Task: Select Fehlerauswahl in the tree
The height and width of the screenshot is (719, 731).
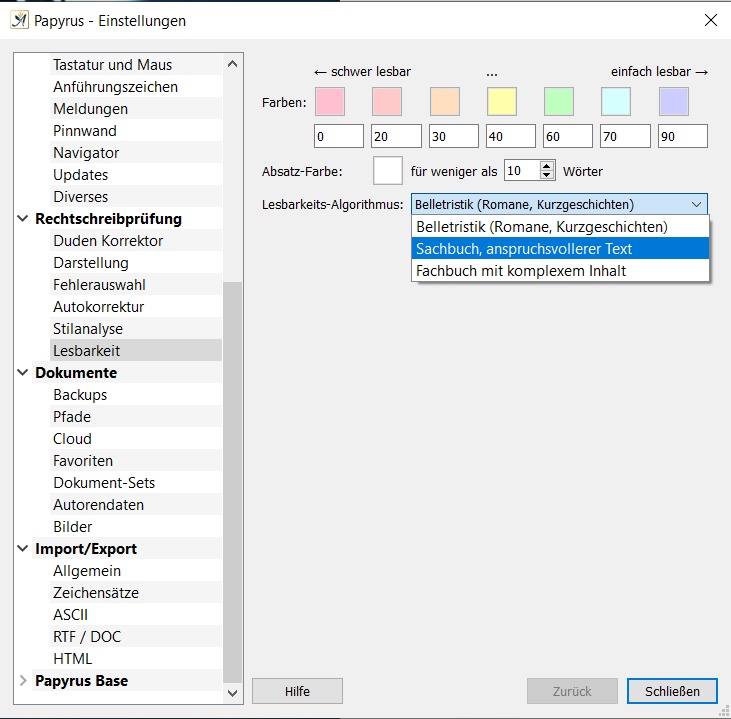Action: pyautogui.click(x=136, y=284)
